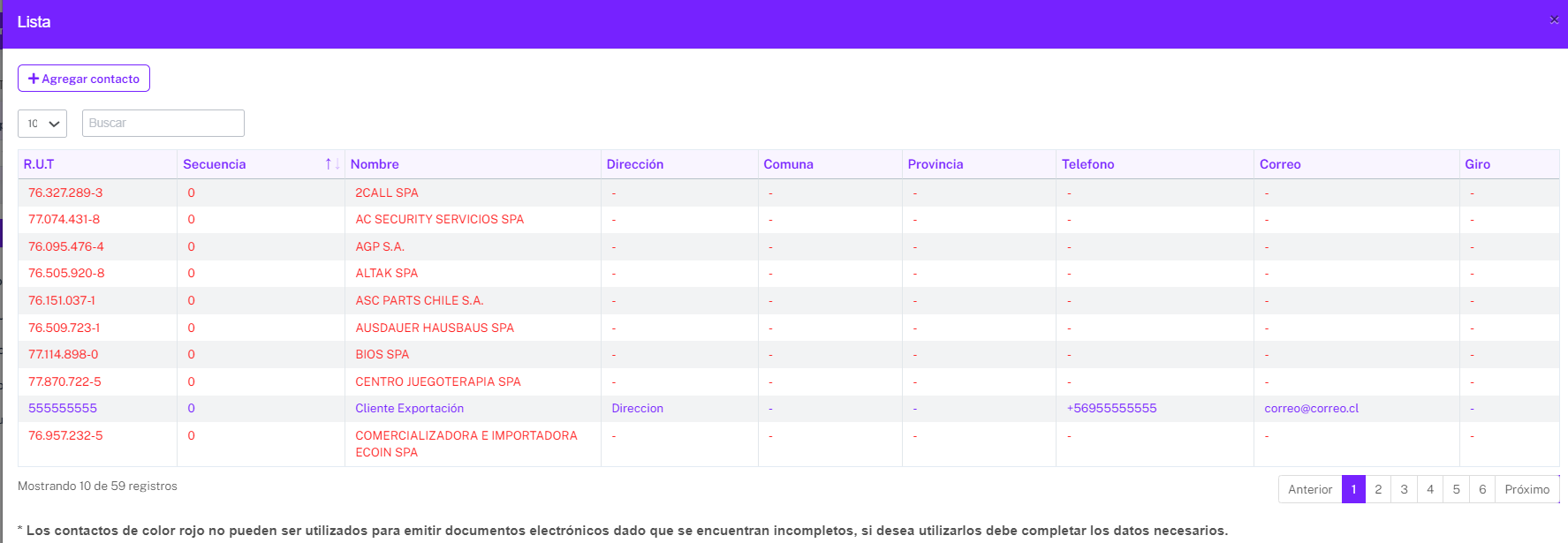
Task: Click email correo@correo.cl
Action: 1312,408
